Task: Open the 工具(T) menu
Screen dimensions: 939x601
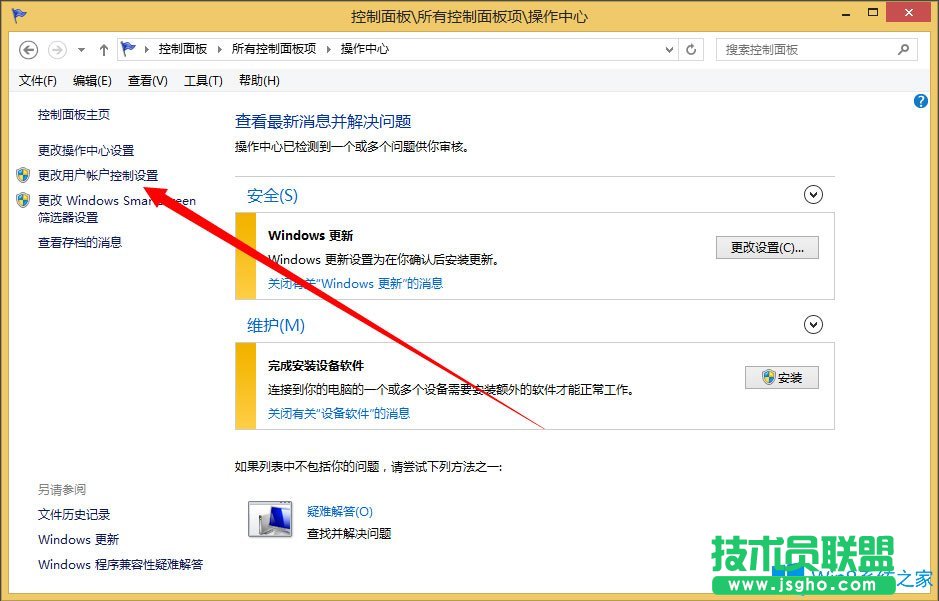Action: click(x=202, y=81)
